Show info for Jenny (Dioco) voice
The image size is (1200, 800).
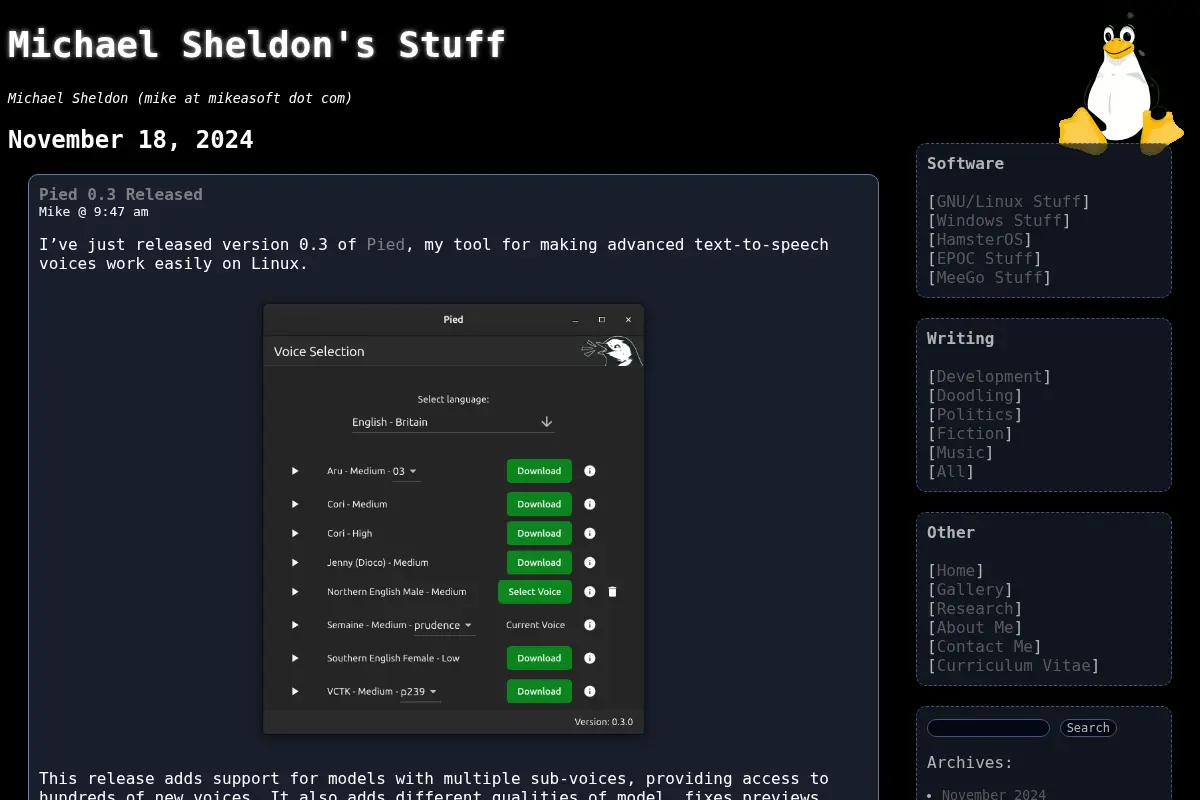pyautogui.click(x=590, y=562)
